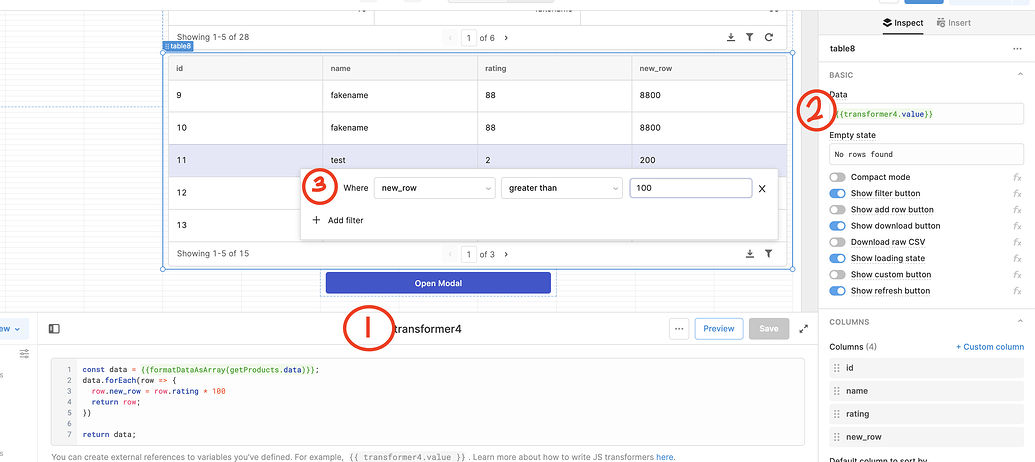Enable Download raw CSV toggle
This screenshot has width=1035, height=462.
click(838, 242)
